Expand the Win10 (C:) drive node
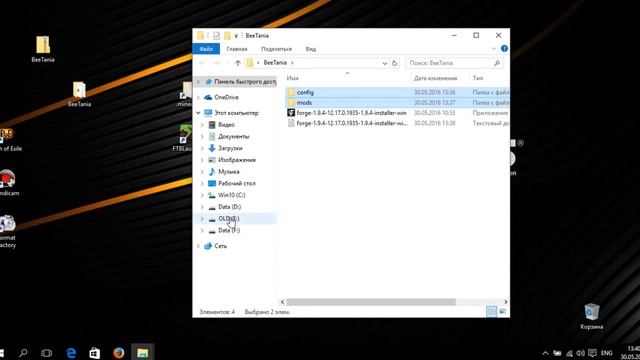Screen dimensions: 640x360 pos(202,196)
